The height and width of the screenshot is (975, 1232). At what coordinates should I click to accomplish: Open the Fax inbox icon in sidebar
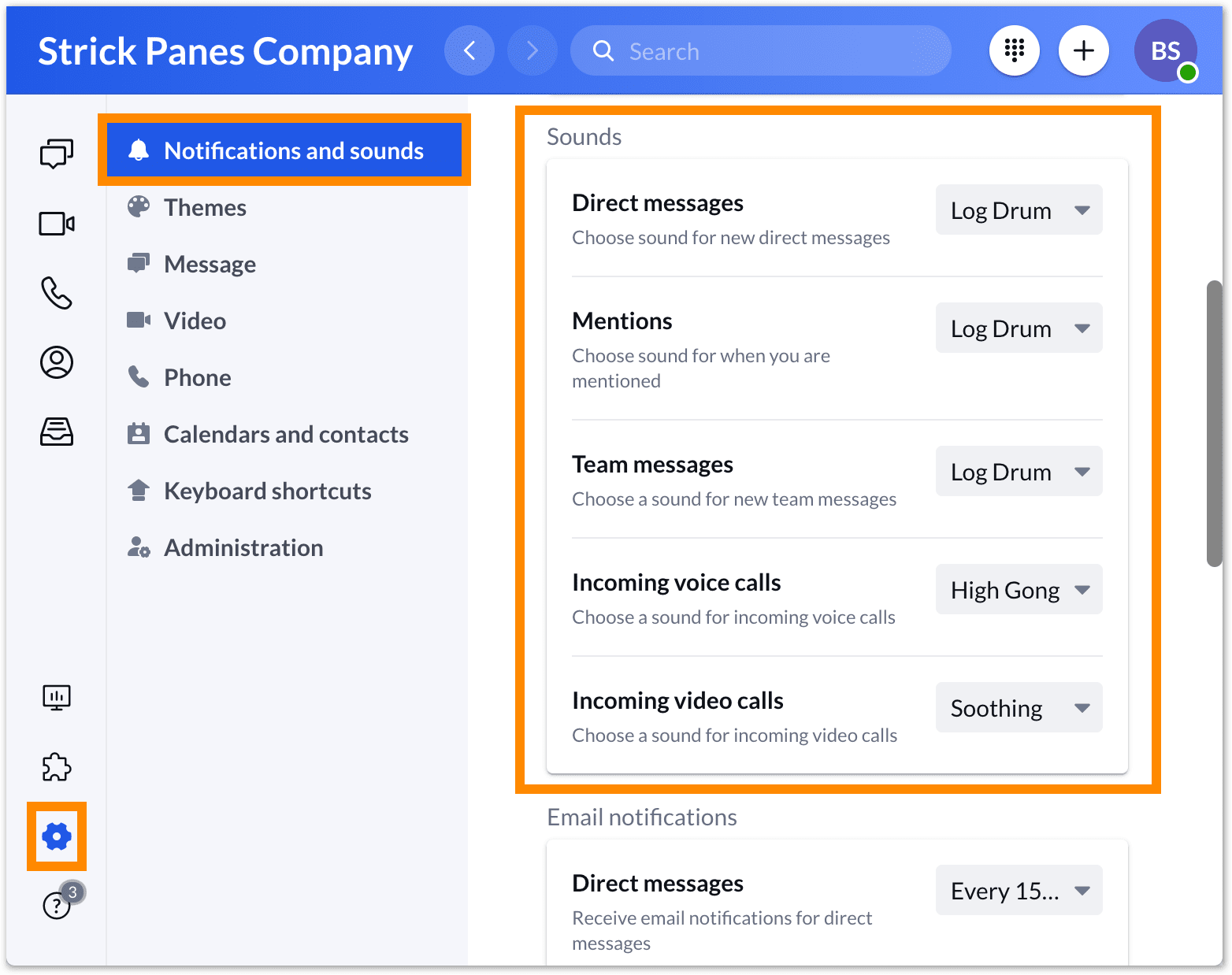pos(56,432)
